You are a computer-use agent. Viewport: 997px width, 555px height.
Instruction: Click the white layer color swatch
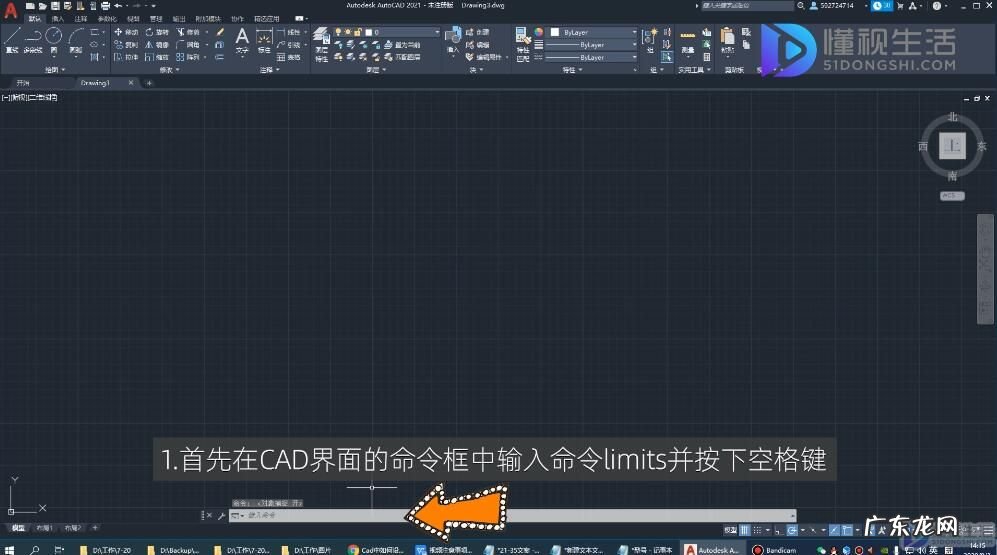click(x=369, y=32)
